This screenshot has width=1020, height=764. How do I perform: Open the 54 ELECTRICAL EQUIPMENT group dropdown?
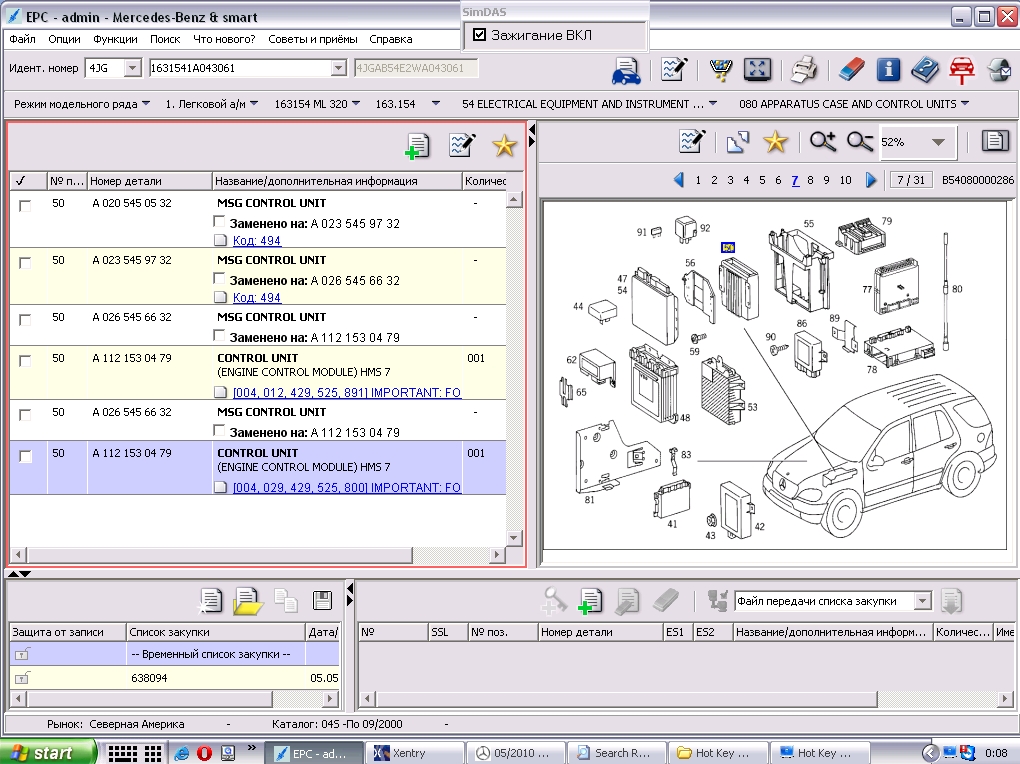pos(589,103)
